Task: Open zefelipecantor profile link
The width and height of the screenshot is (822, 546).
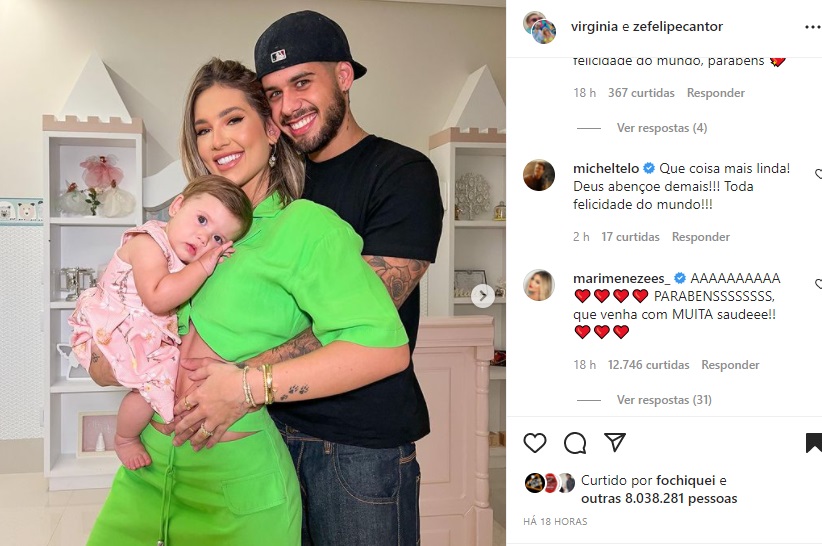Action: [x=678, y=27]
